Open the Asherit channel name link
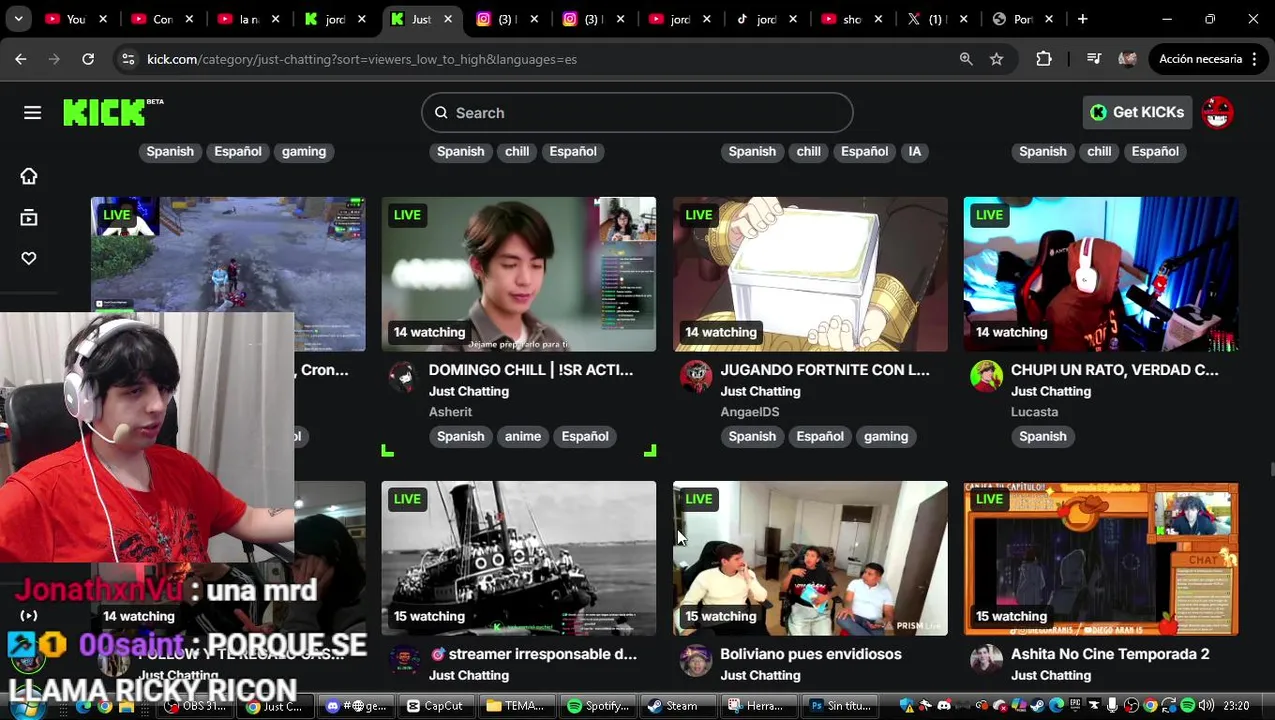 click(450, 412)
